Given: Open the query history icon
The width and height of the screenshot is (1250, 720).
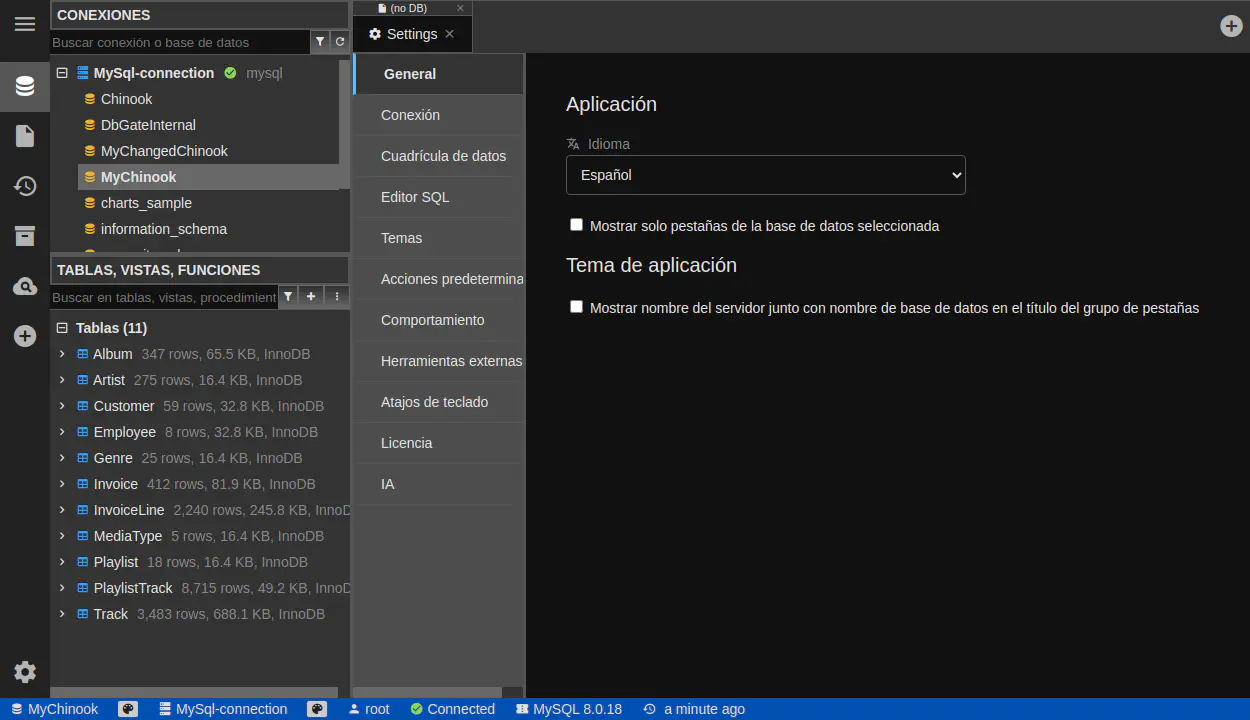Looking at the screenshot, I should click(x=25, y=186).
